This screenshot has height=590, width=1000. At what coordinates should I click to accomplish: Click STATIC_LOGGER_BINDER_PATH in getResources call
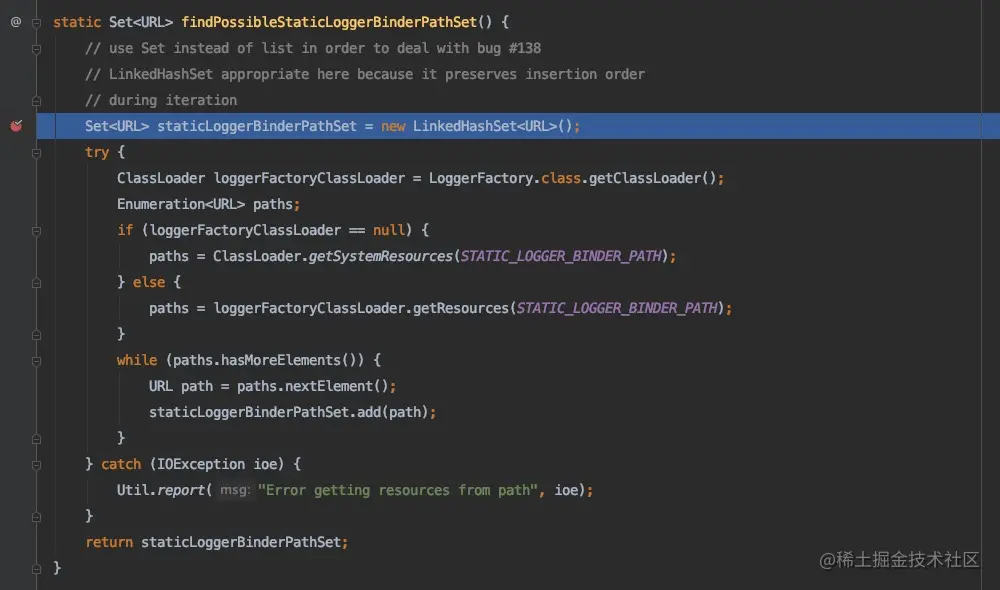[x=617, y=308]
